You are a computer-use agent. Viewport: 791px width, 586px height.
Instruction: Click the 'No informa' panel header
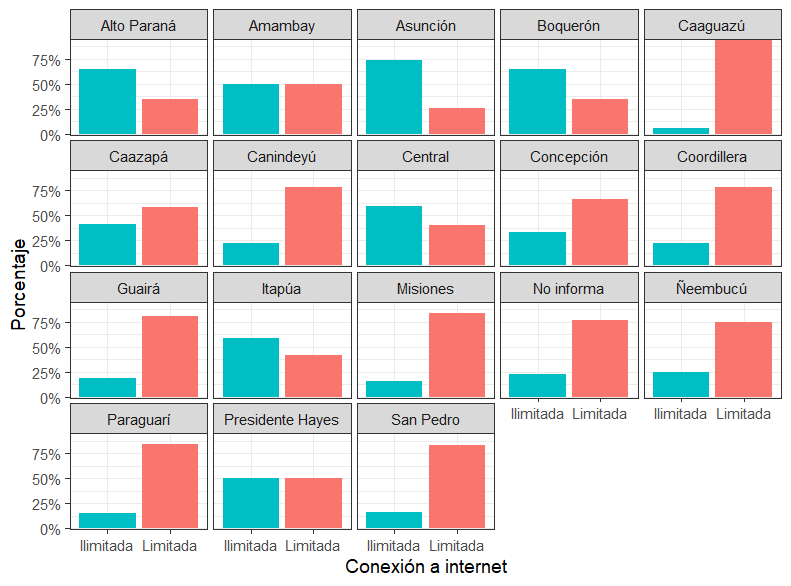pyautogui.click(x=568, y=289)
